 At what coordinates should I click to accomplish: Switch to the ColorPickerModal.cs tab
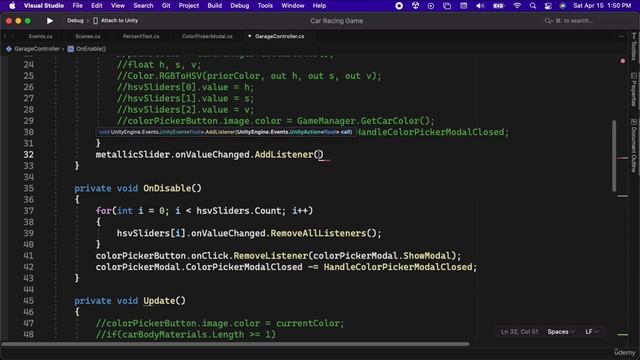207,36
